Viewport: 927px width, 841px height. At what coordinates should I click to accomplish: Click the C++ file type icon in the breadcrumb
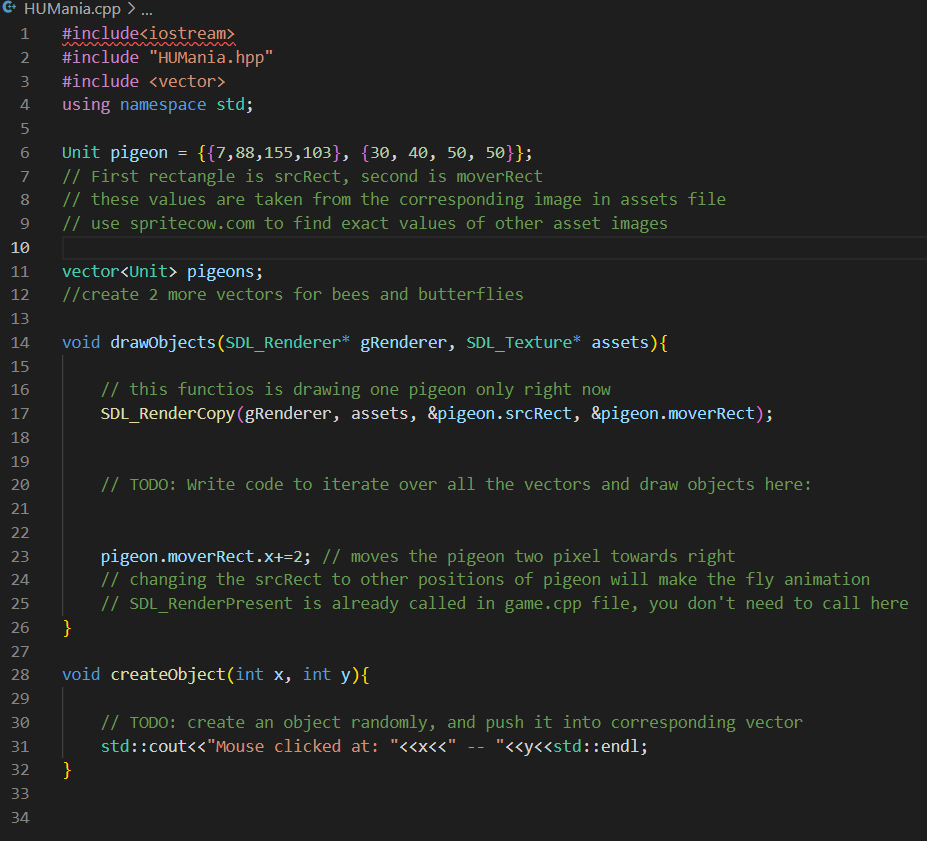coord(12,10)
